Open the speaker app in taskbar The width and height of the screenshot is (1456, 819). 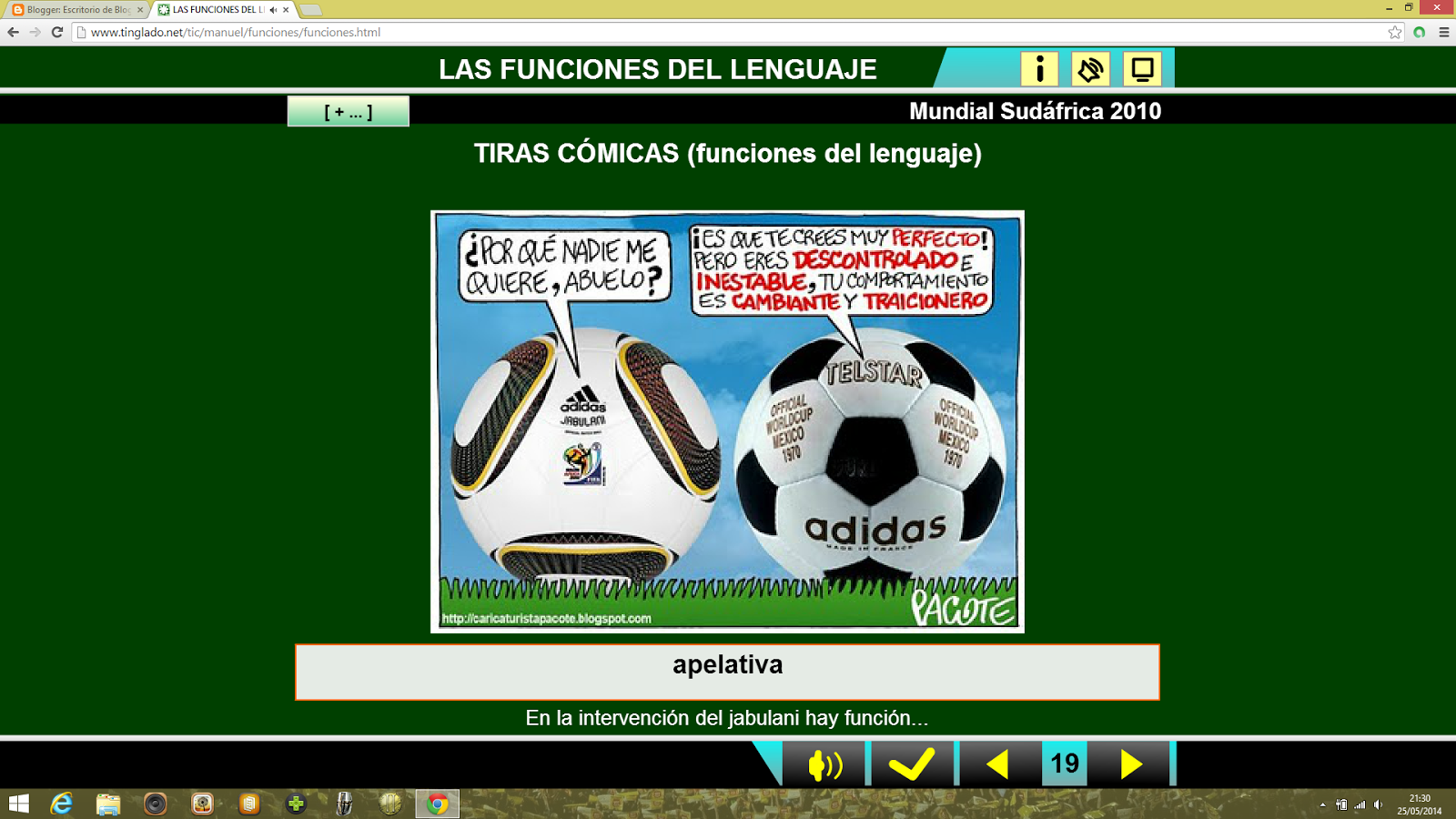[x=156, y=804]
